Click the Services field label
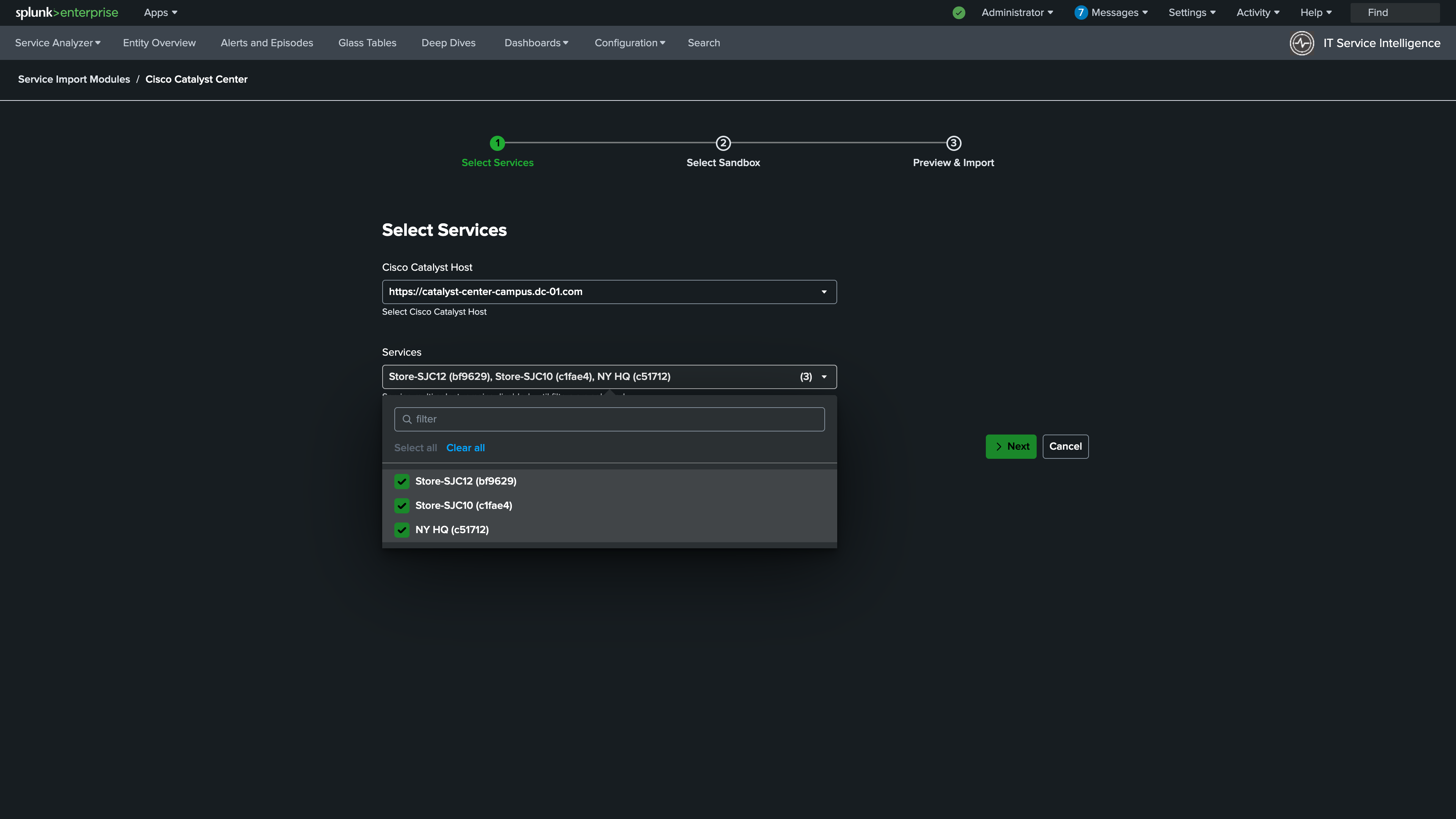Screen dimensions: 1456x819 click(x=402, y=353)
